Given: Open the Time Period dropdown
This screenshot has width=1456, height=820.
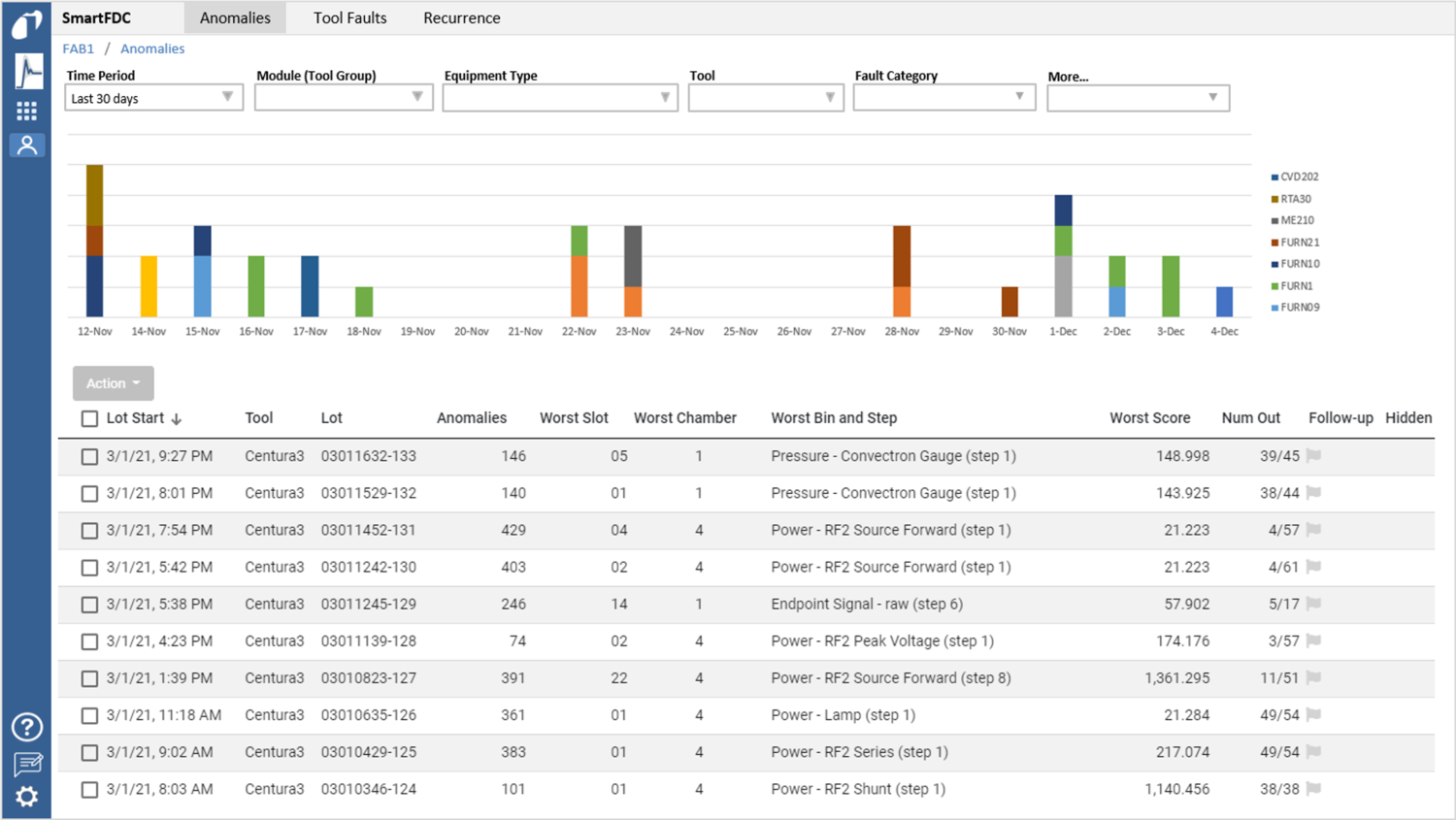Looking at the screenshot, I should point(153,98).
